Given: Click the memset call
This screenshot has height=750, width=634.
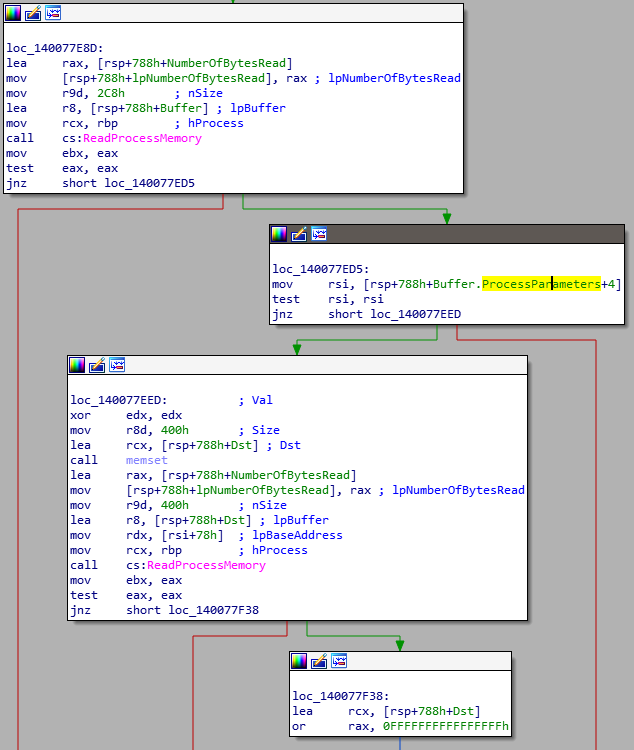Looking at the screenshot, I should tap(147, 460).
